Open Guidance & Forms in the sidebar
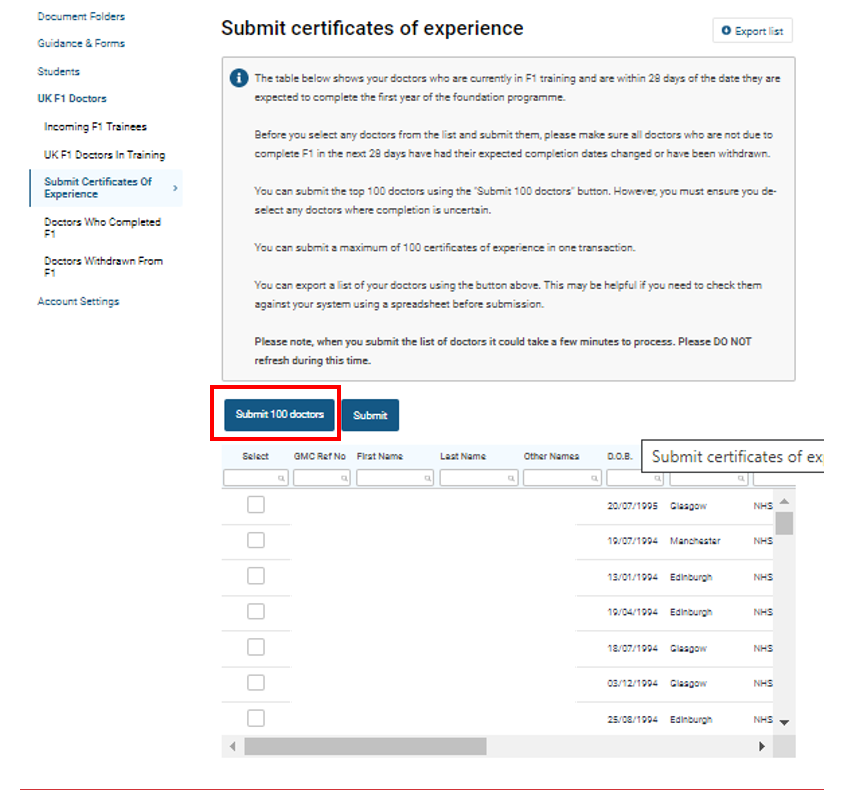Screen dimensions: 863x803 (81, 43)
